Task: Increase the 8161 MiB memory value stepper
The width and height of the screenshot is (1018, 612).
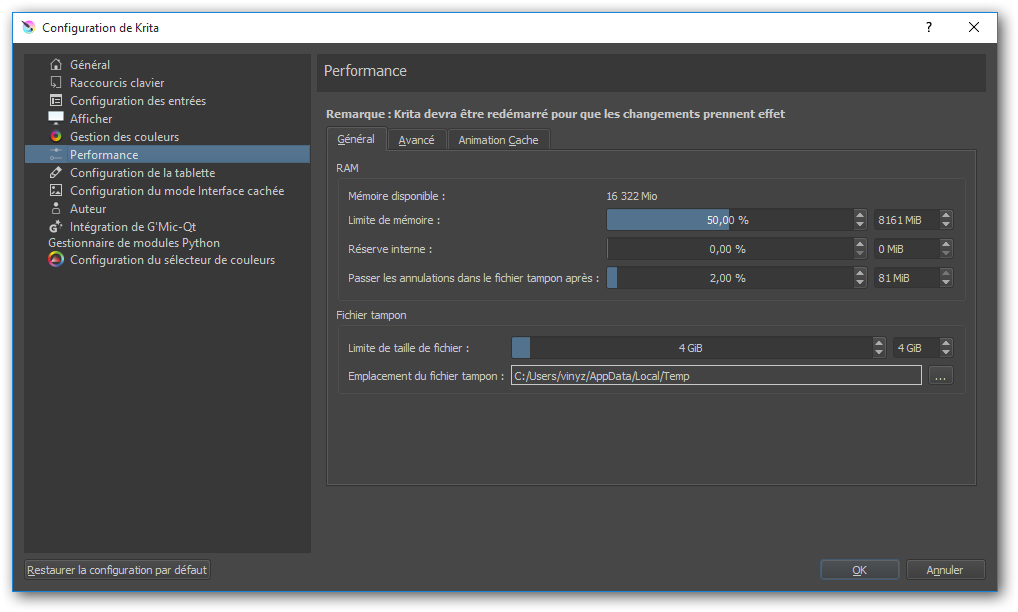Action: (946, 215)
